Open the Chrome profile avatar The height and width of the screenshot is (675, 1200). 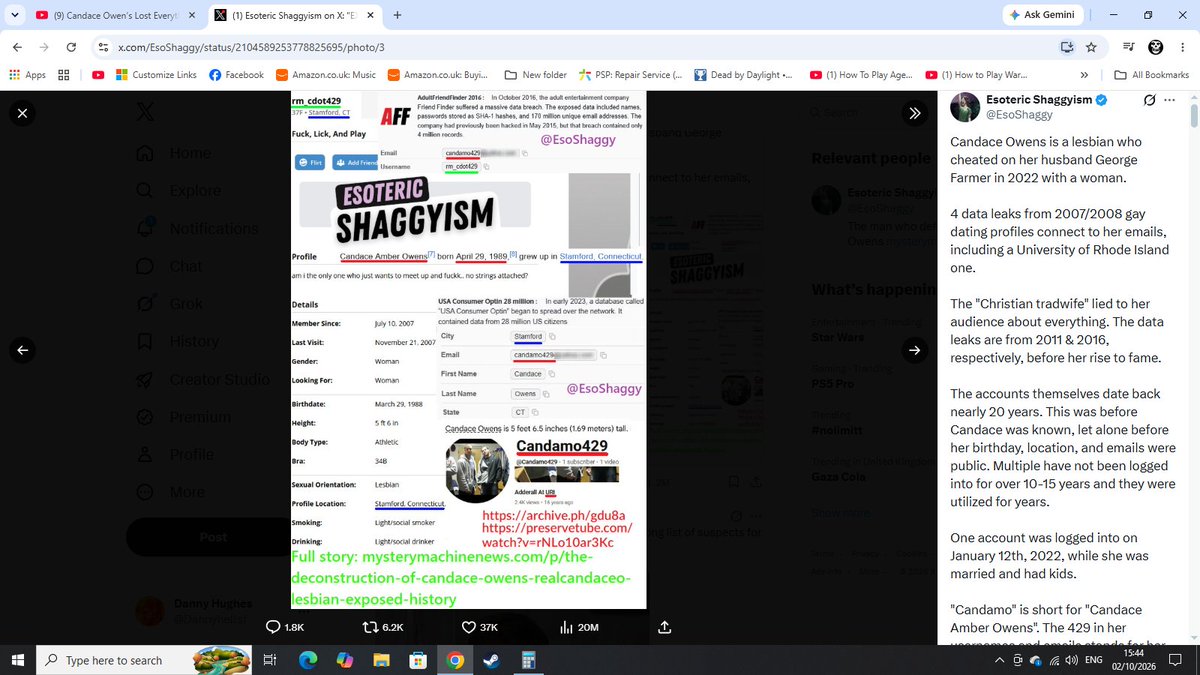point(1155,47)
